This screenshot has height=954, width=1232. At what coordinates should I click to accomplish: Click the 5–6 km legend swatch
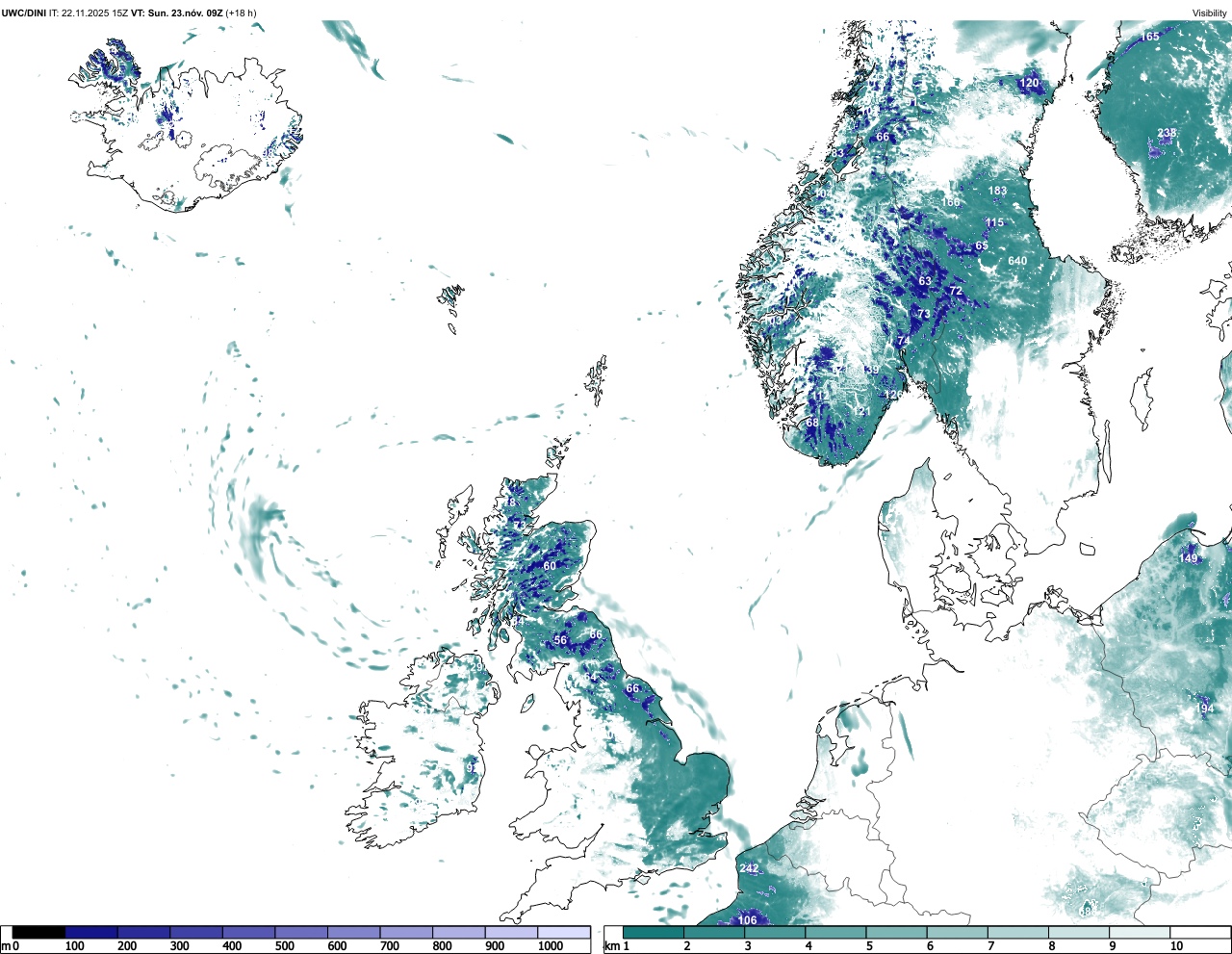[x=896, y=933]
